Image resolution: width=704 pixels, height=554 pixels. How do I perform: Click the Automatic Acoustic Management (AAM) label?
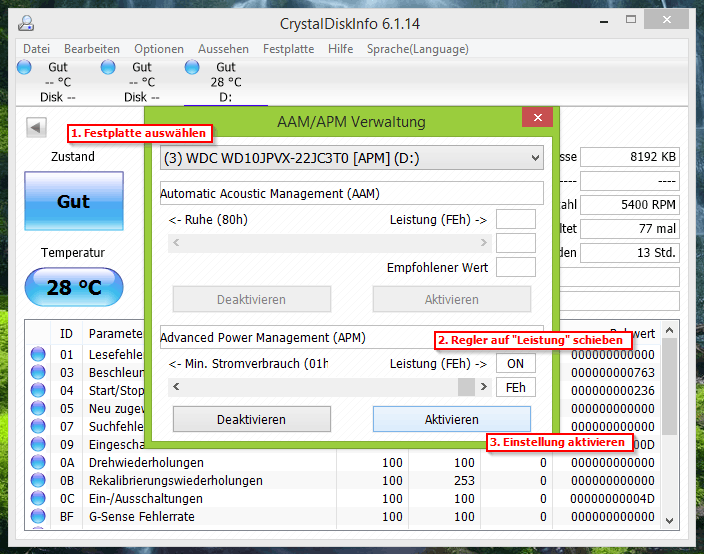270,193
